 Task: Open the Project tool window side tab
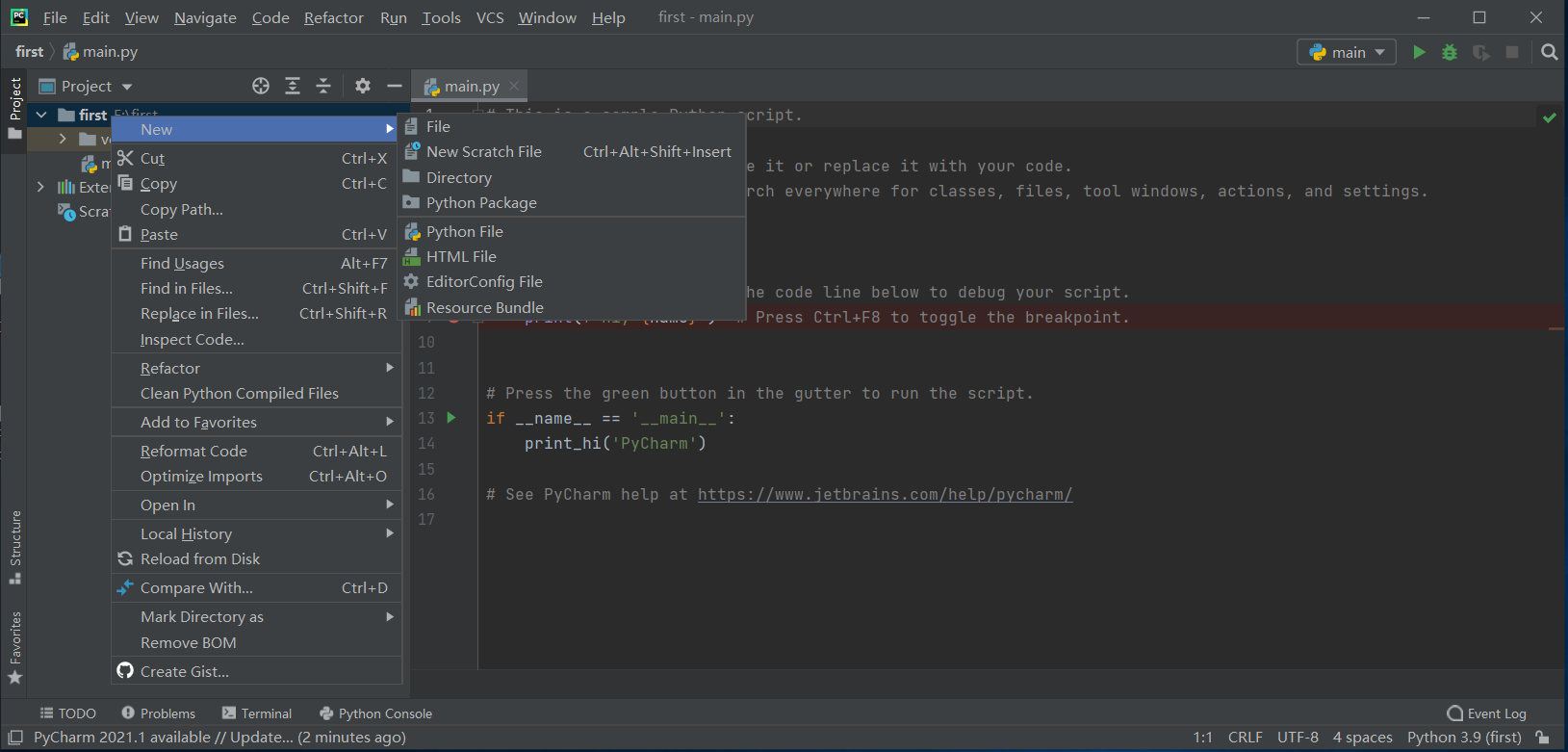coord(15,107)
